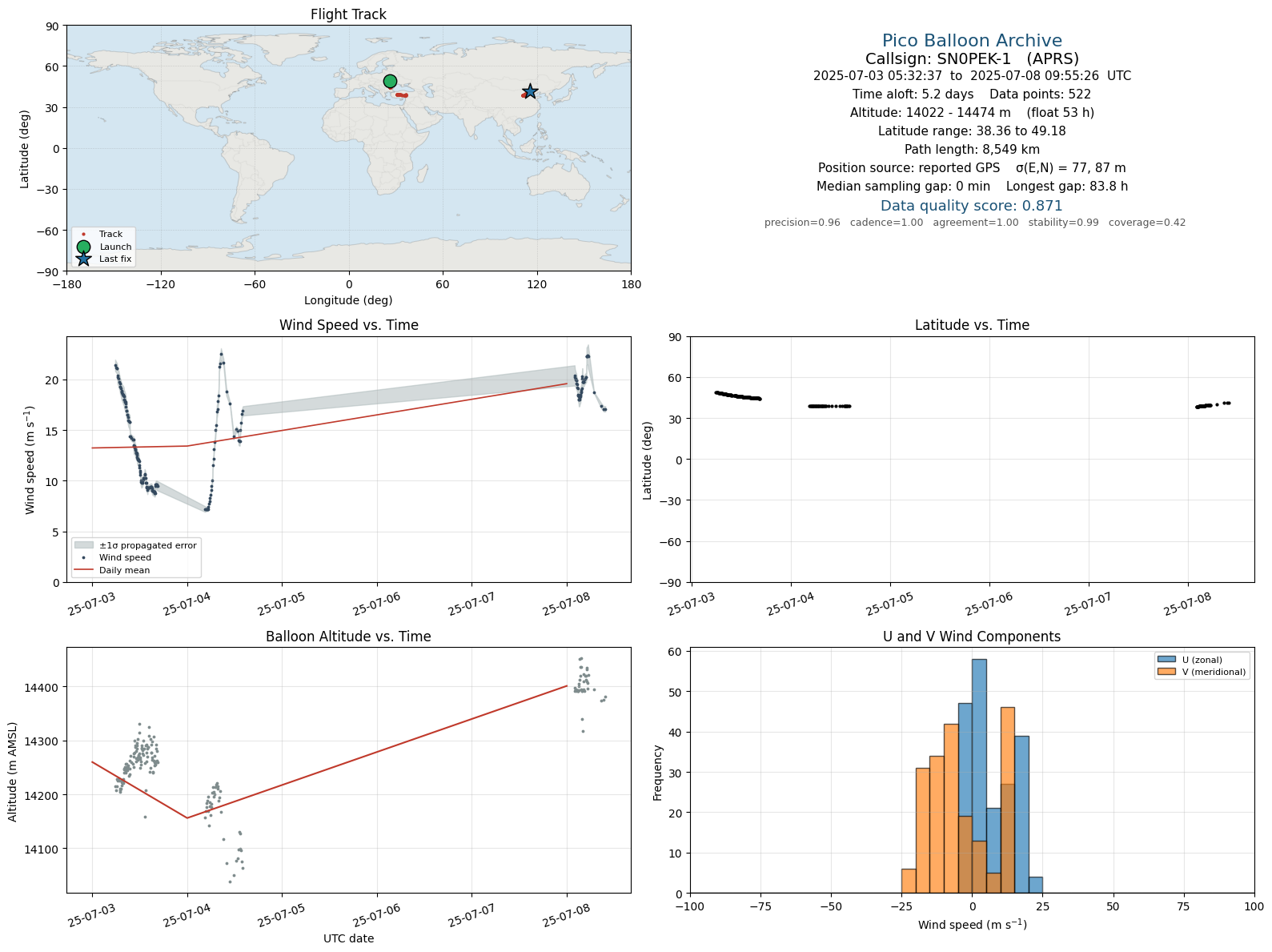The width and height of the screenshot is (1272, 952).
Task: Click the "Median sampling gap: 0 min" line
Action: coord(972,187)
